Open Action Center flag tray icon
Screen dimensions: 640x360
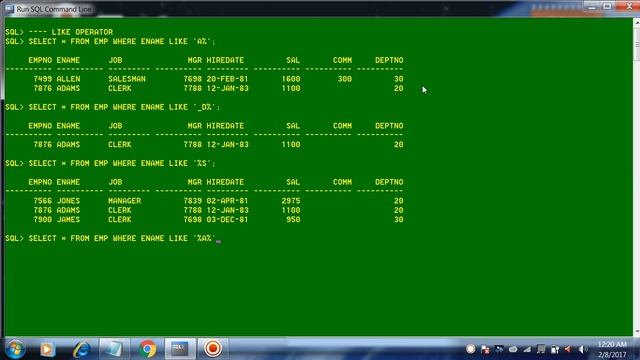485,349
